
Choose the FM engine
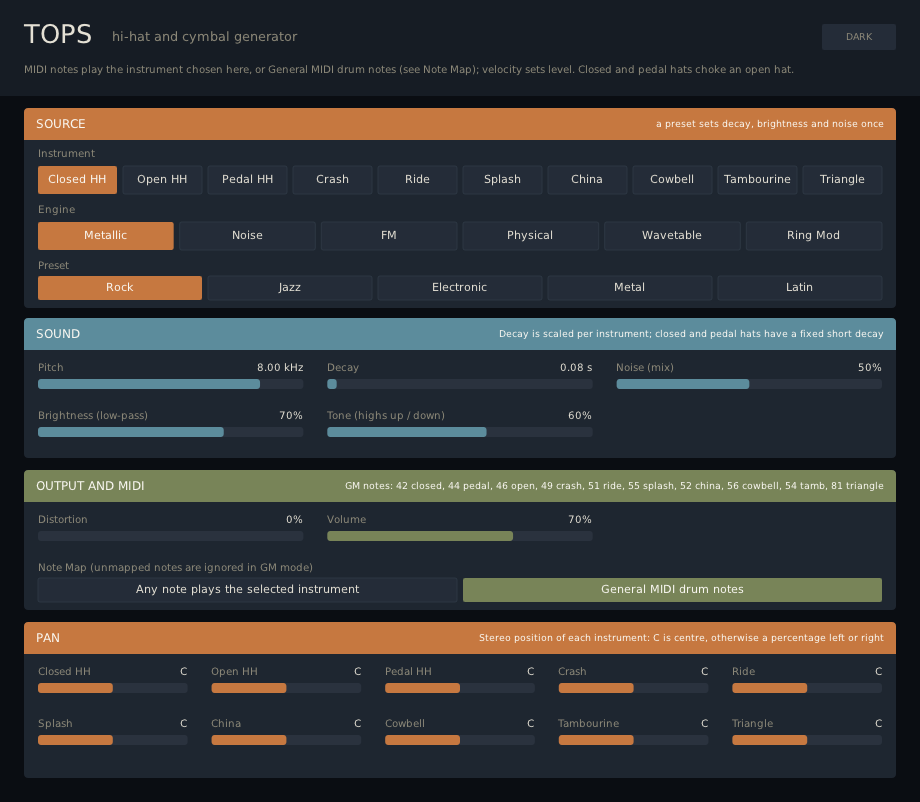pos(388,236)
